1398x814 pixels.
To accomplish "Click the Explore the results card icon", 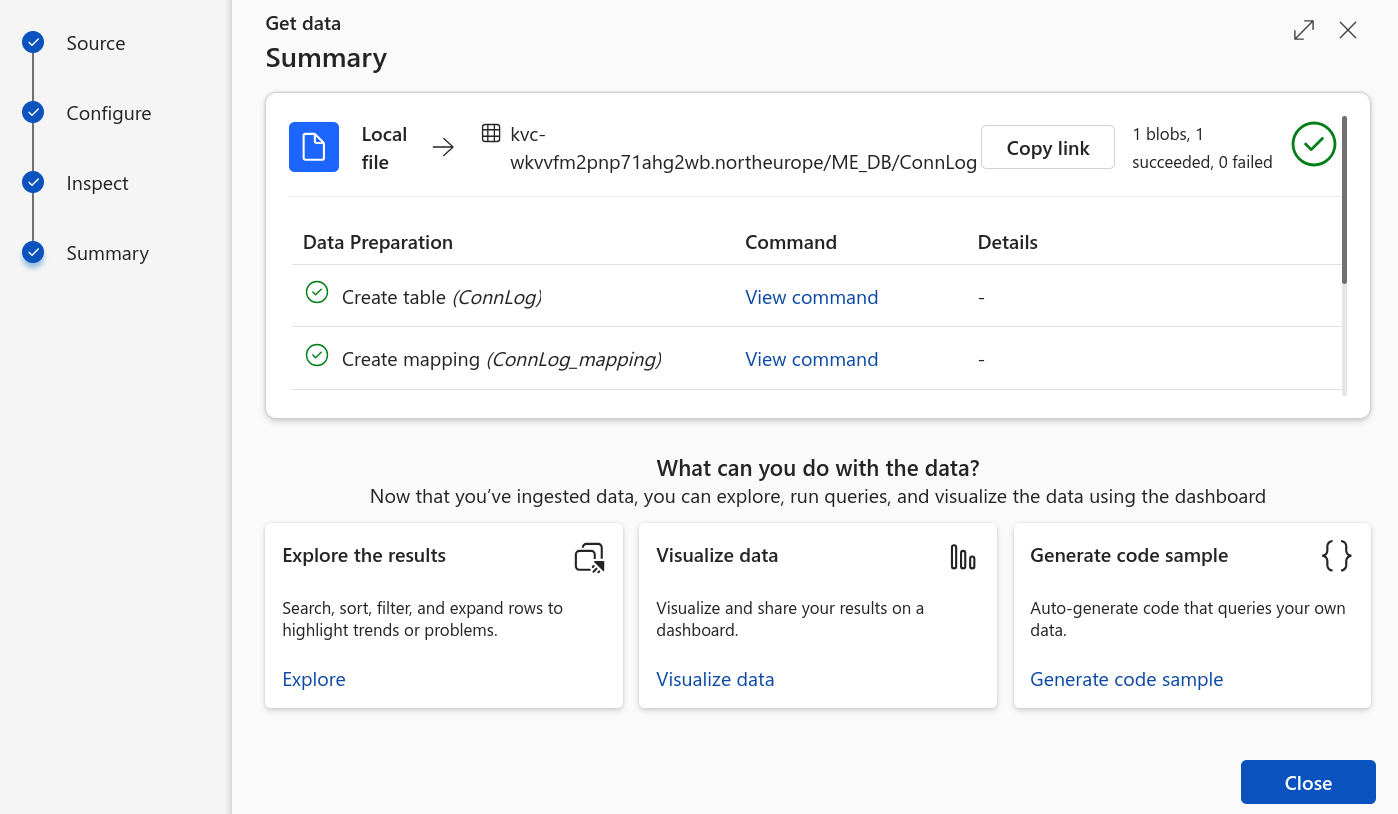I will [590, 557].
